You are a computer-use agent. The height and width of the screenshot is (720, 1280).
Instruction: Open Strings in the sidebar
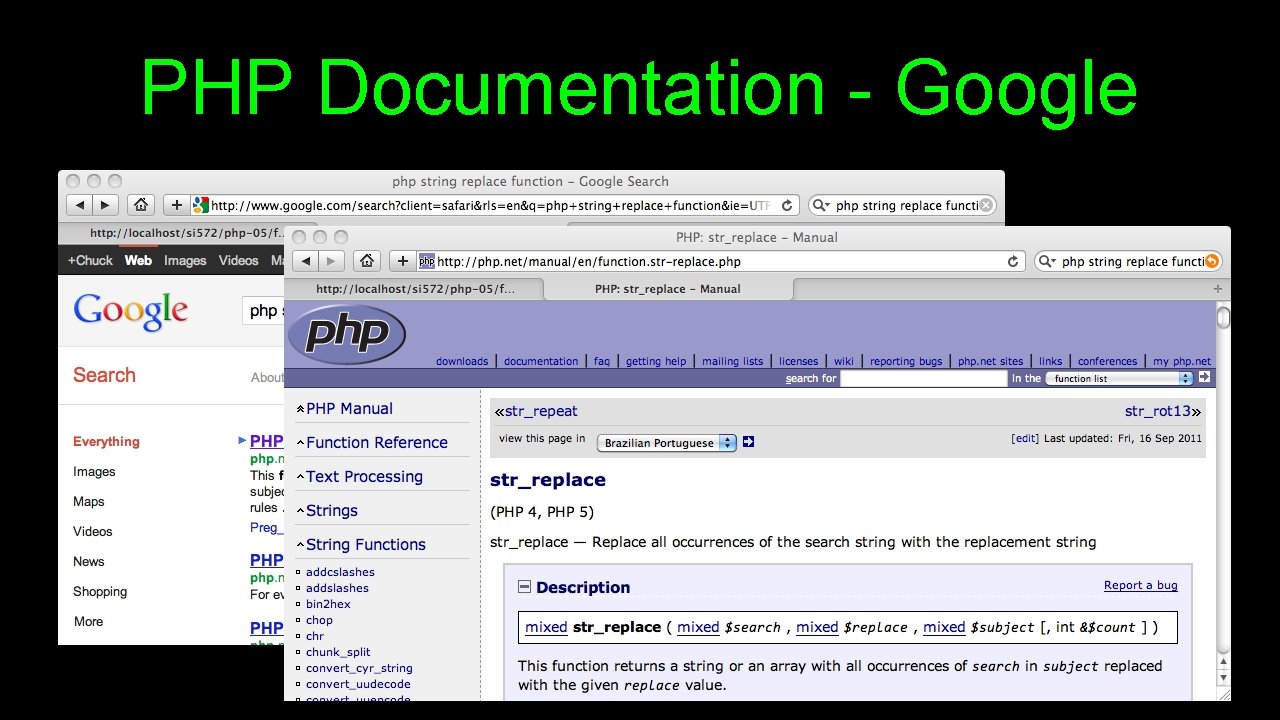332,510
